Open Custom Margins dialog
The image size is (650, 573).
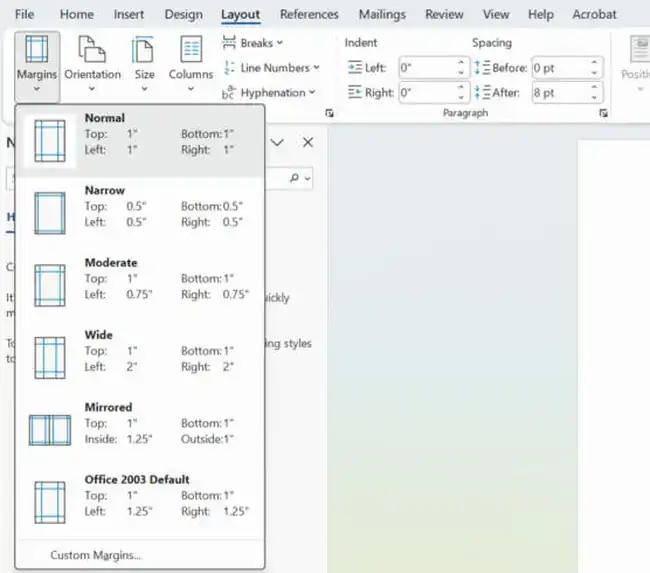tap(140, 555)
